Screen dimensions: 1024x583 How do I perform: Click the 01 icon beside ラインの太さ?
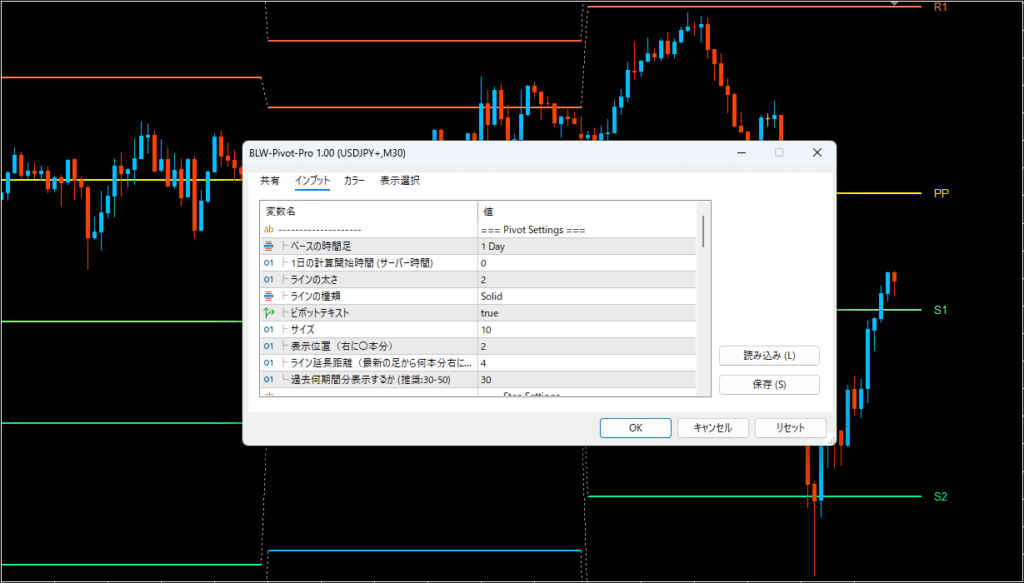[x=268, y=280]
